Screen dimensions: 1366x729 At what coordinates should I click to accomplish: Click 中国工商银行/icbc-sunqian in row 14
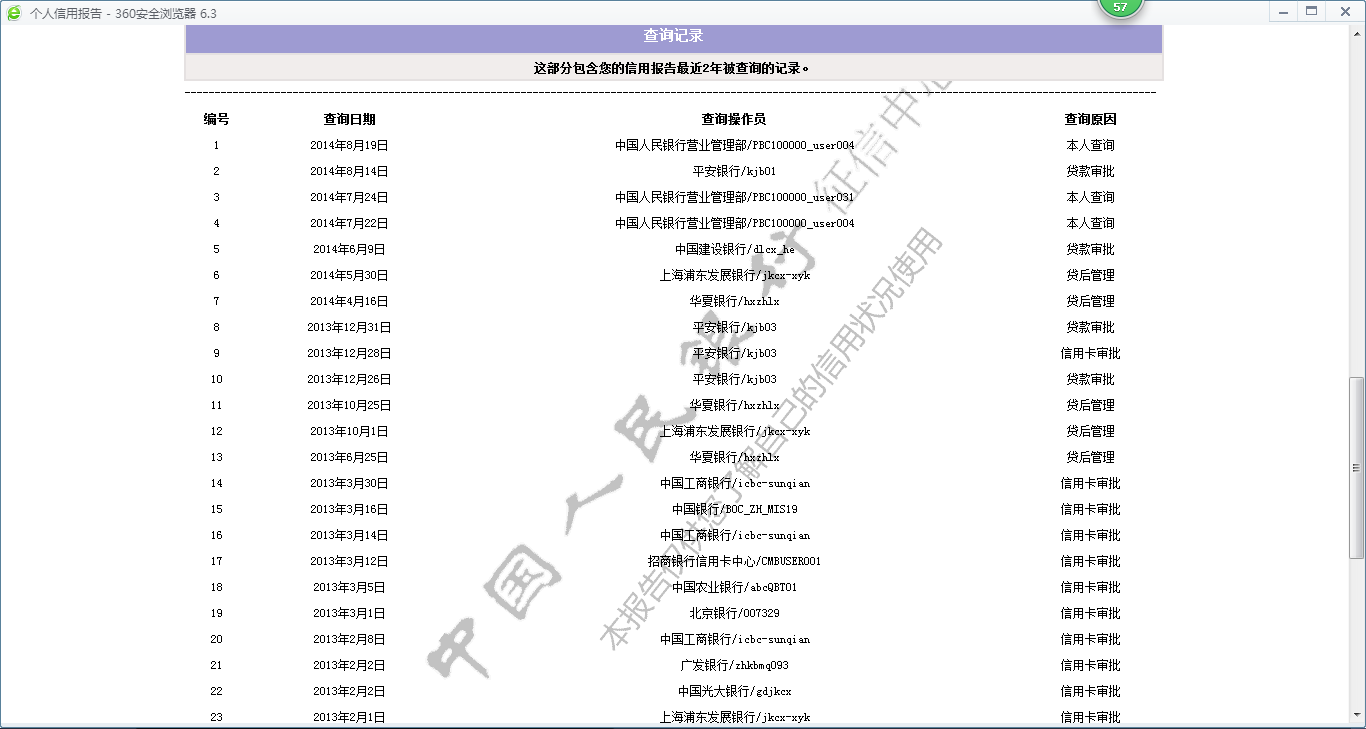click(x=734, y=483)
